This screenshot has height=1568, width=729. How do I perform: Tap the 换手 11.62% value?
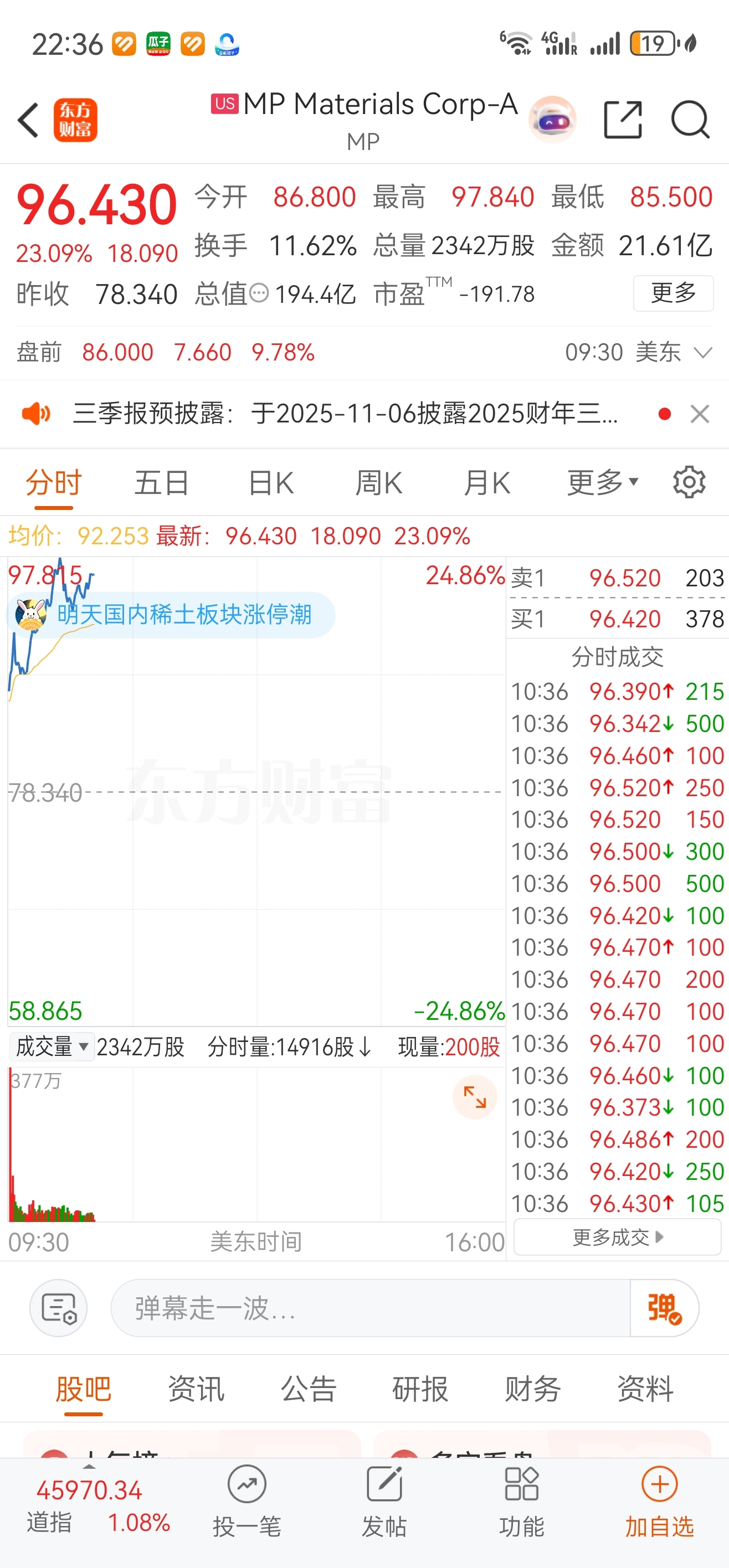coord(312,246)
